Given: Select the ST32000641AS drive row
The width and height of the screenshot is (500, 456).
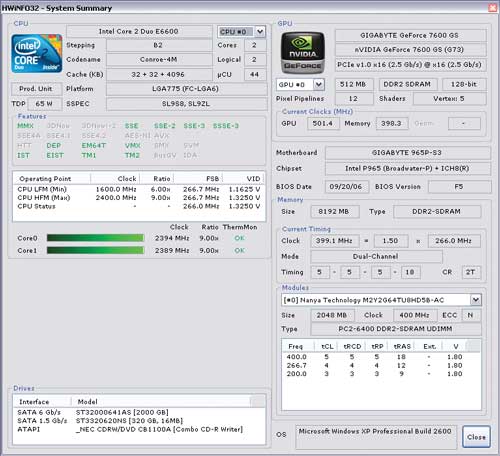Looking at the screenshot, I should [139, 412].
